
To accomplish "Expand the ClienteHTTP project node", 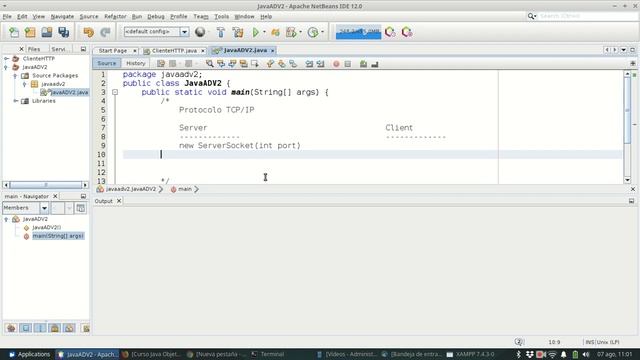I will pos(6,58).
